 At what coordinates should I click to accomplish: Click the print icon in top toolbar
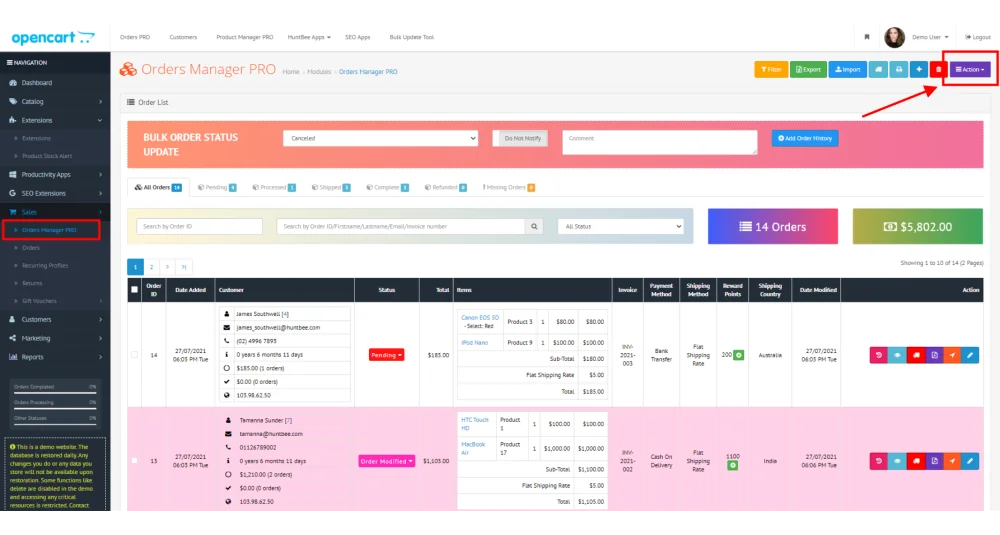coord(899,70)
